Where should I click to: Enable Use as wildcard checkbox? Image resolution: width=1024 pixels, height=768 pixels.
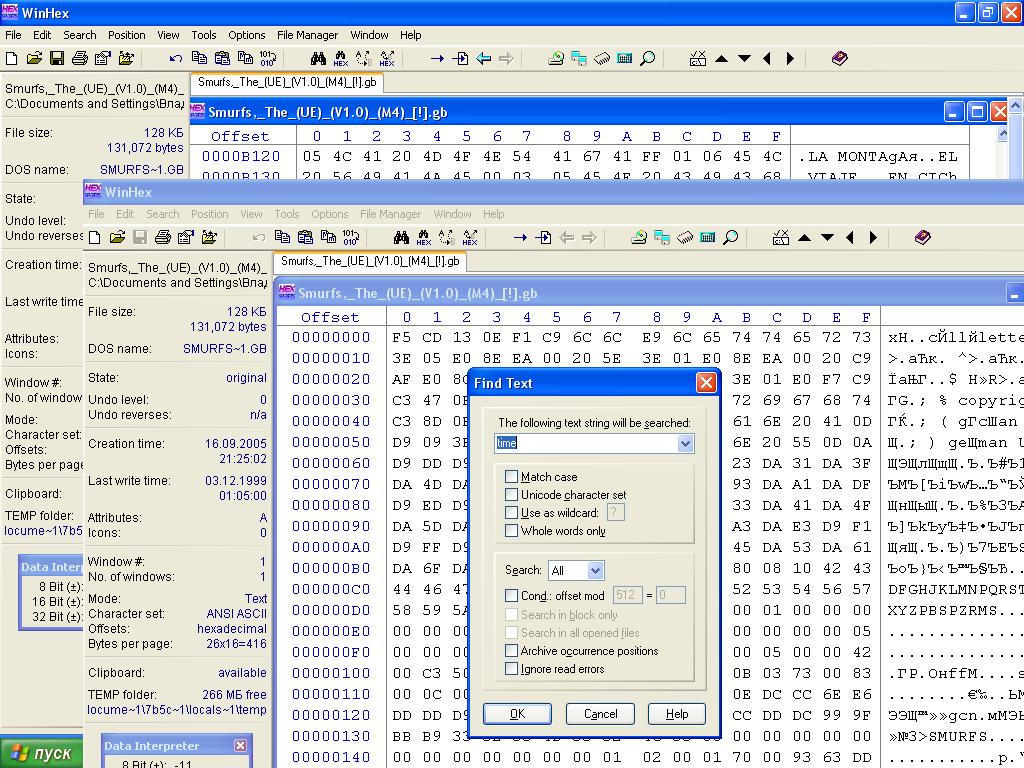pyautogui.click(x=511, y=513)
